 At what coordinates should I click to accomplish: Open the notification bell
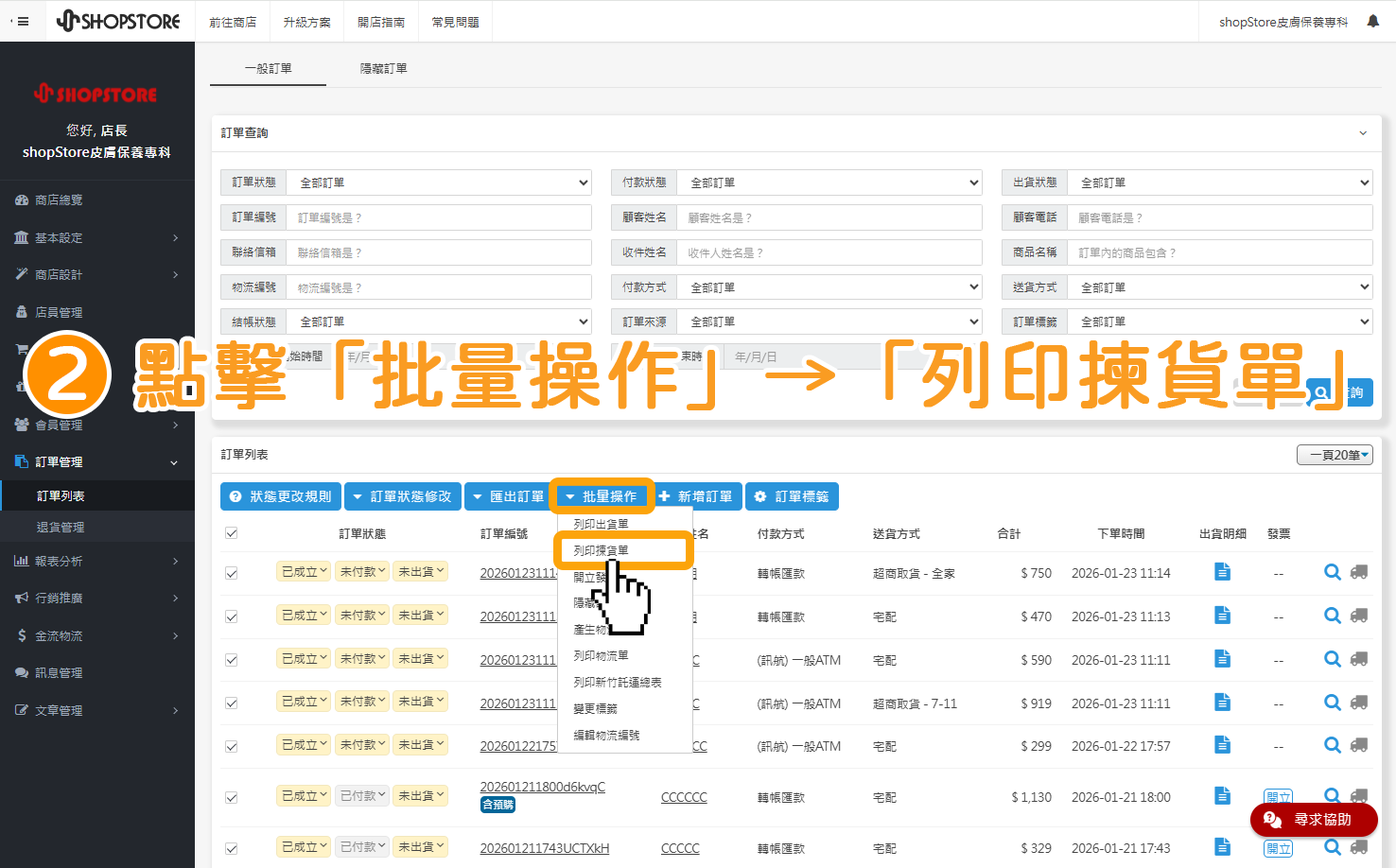click(x=1372, y=19)
